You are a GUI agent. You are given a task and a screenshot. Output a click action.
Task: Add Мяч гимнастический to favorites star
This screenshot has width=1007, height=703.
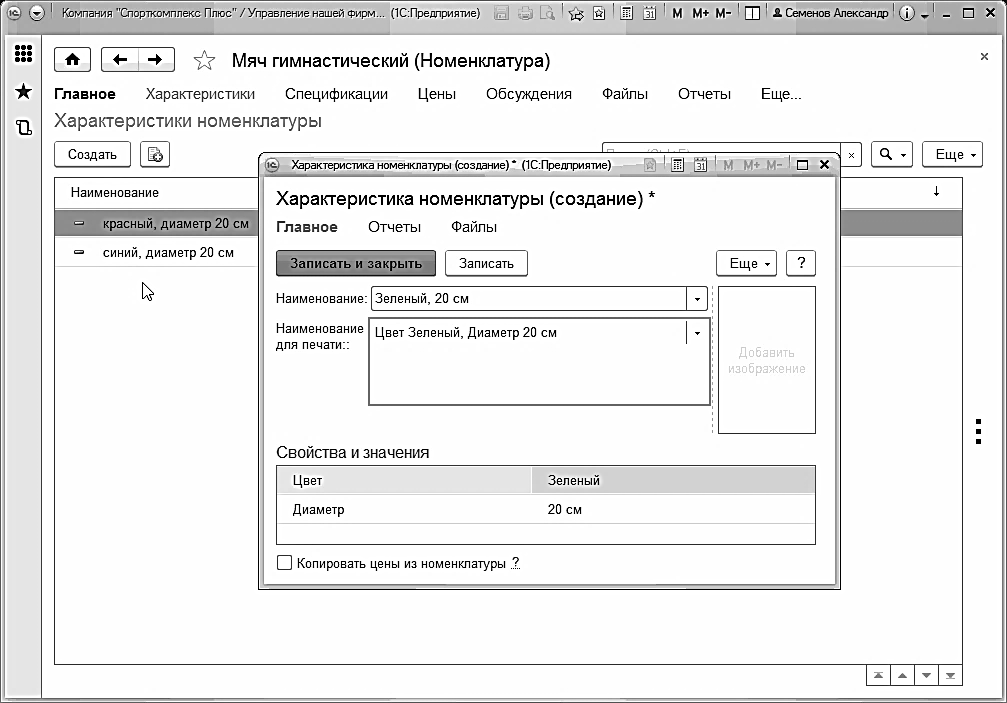click(x=204, y=61)
